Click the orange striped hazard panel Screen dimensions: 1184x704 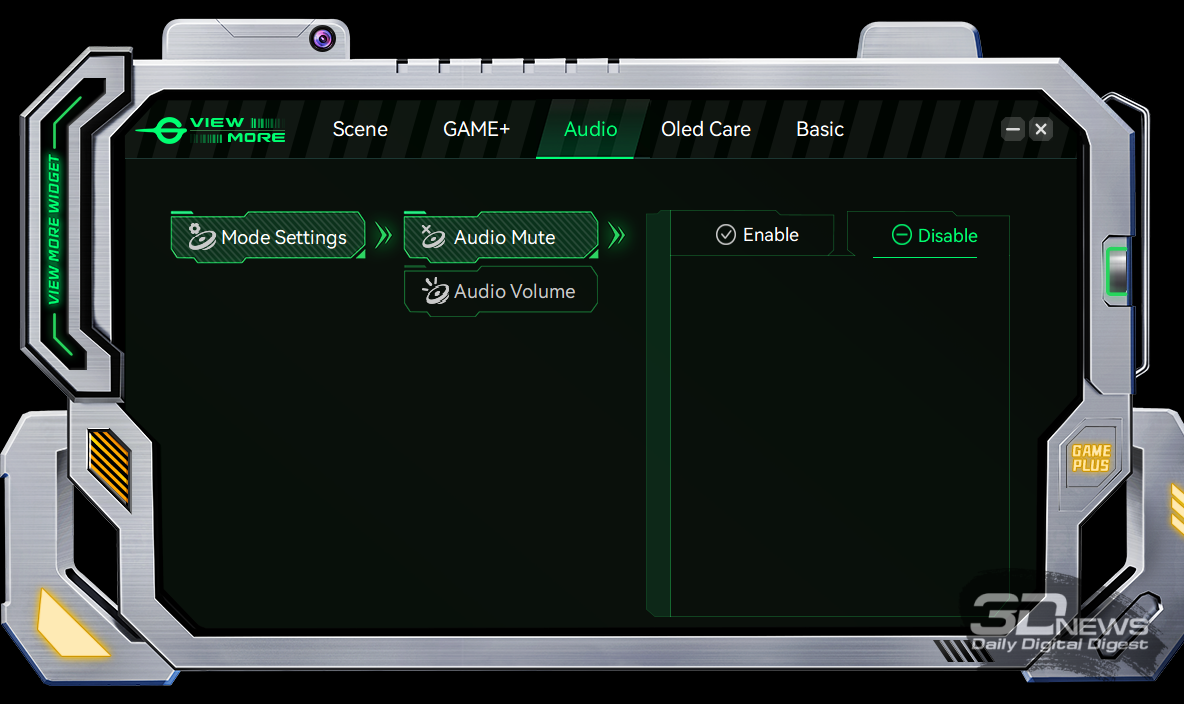[108, 466]
